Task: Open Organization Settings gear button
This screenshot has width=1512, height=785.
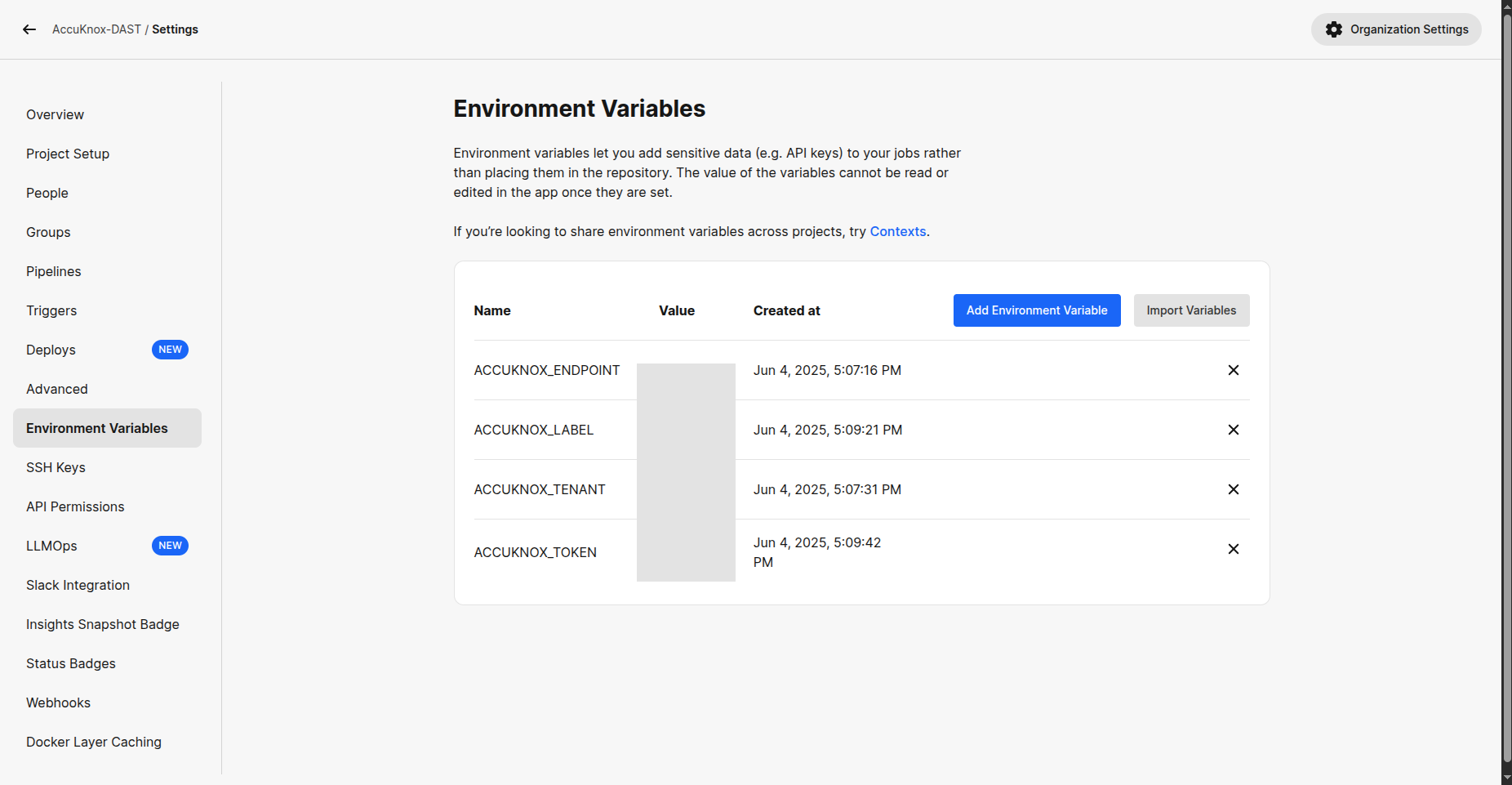Action: 1396,29
